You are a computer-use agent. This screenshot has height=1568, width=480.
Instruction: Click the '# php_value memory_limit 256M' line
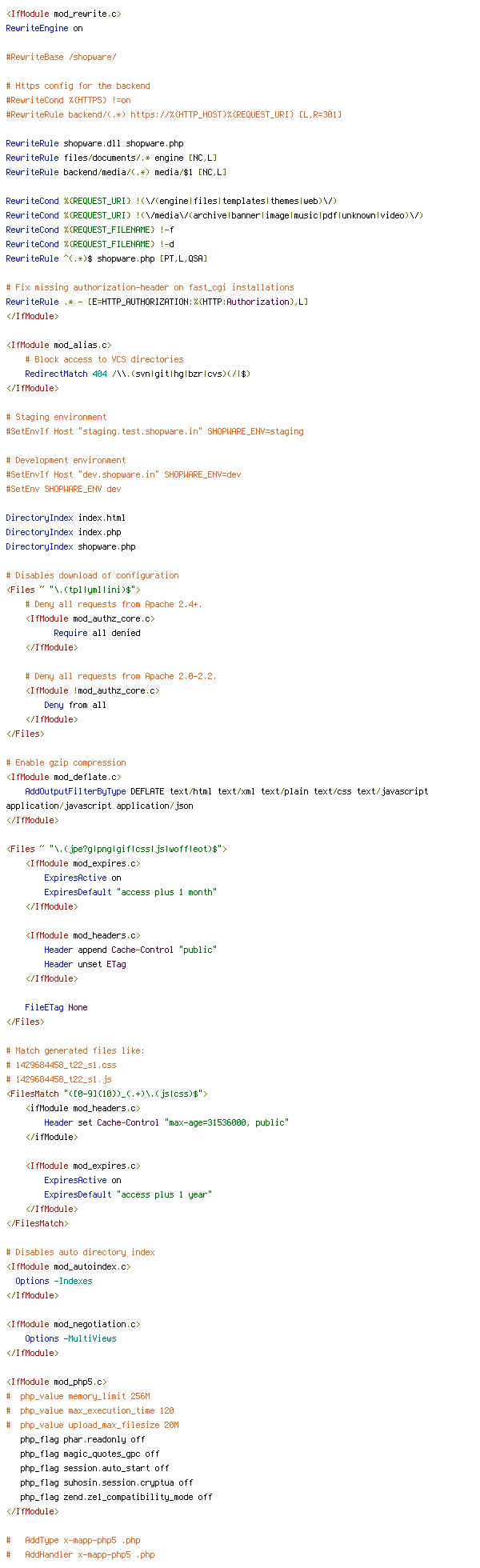78,1396
